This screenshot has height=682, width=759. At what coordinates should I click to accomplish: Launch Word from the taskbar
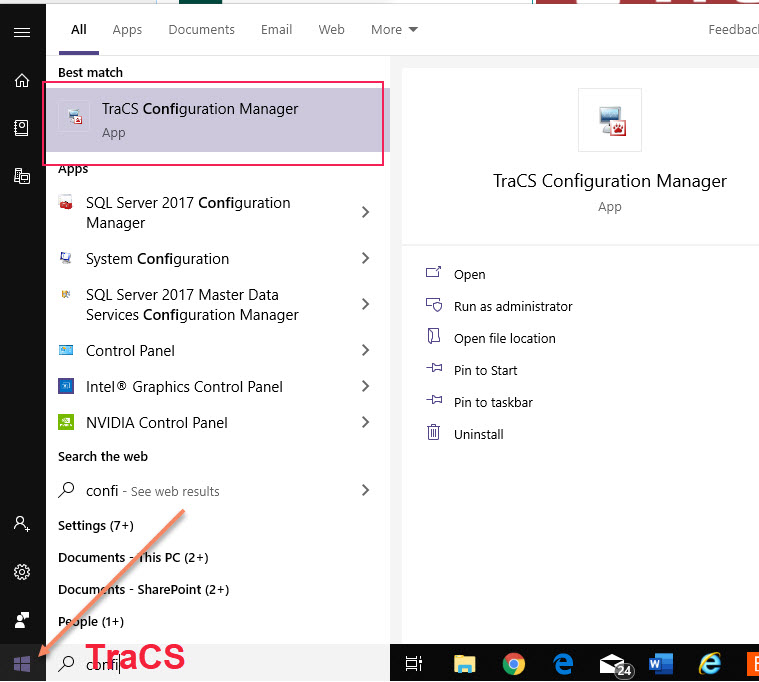point(661,663)
